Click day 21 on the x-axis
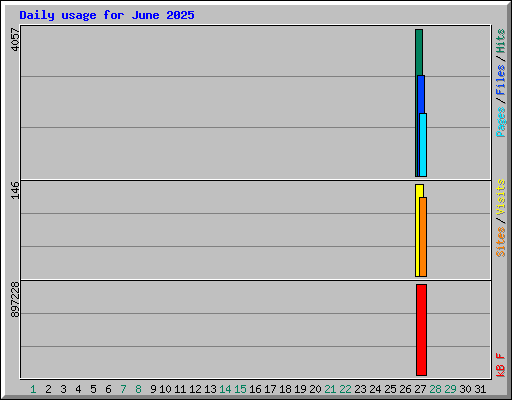 pyautogui.click(x=330, y=389)
